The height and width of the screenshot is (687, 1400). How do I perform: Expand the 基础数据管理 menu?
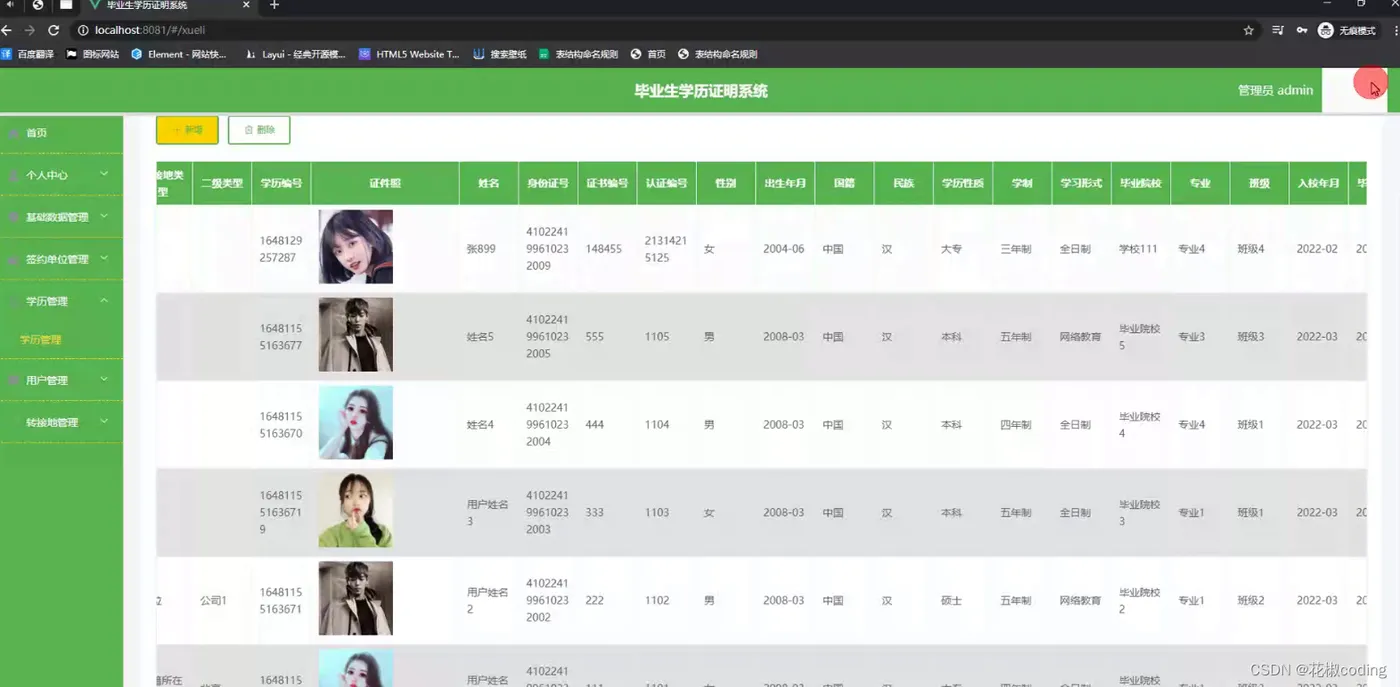click(61, 217)
